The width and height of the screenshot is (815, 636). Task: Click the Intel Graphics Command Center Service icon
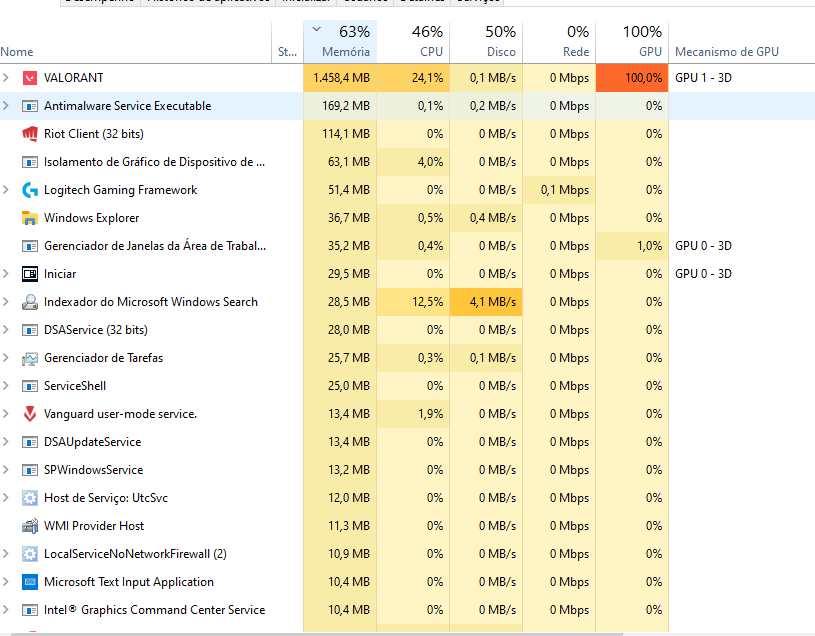(30, 611)
